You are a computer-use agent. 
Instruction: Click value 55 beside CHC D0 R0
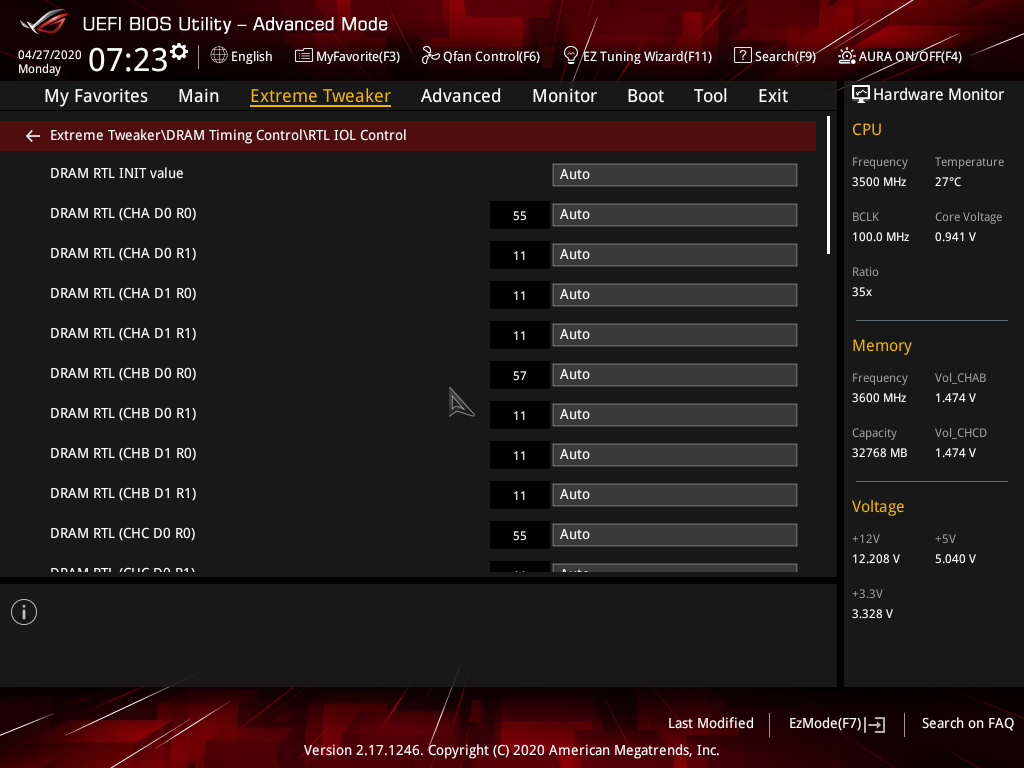pos(520,536)
